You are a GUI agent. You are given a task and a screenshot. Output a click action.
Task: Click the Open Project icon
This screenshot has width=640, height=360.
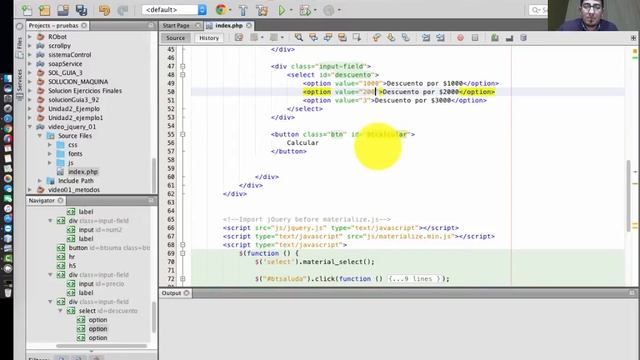[63, 10]
